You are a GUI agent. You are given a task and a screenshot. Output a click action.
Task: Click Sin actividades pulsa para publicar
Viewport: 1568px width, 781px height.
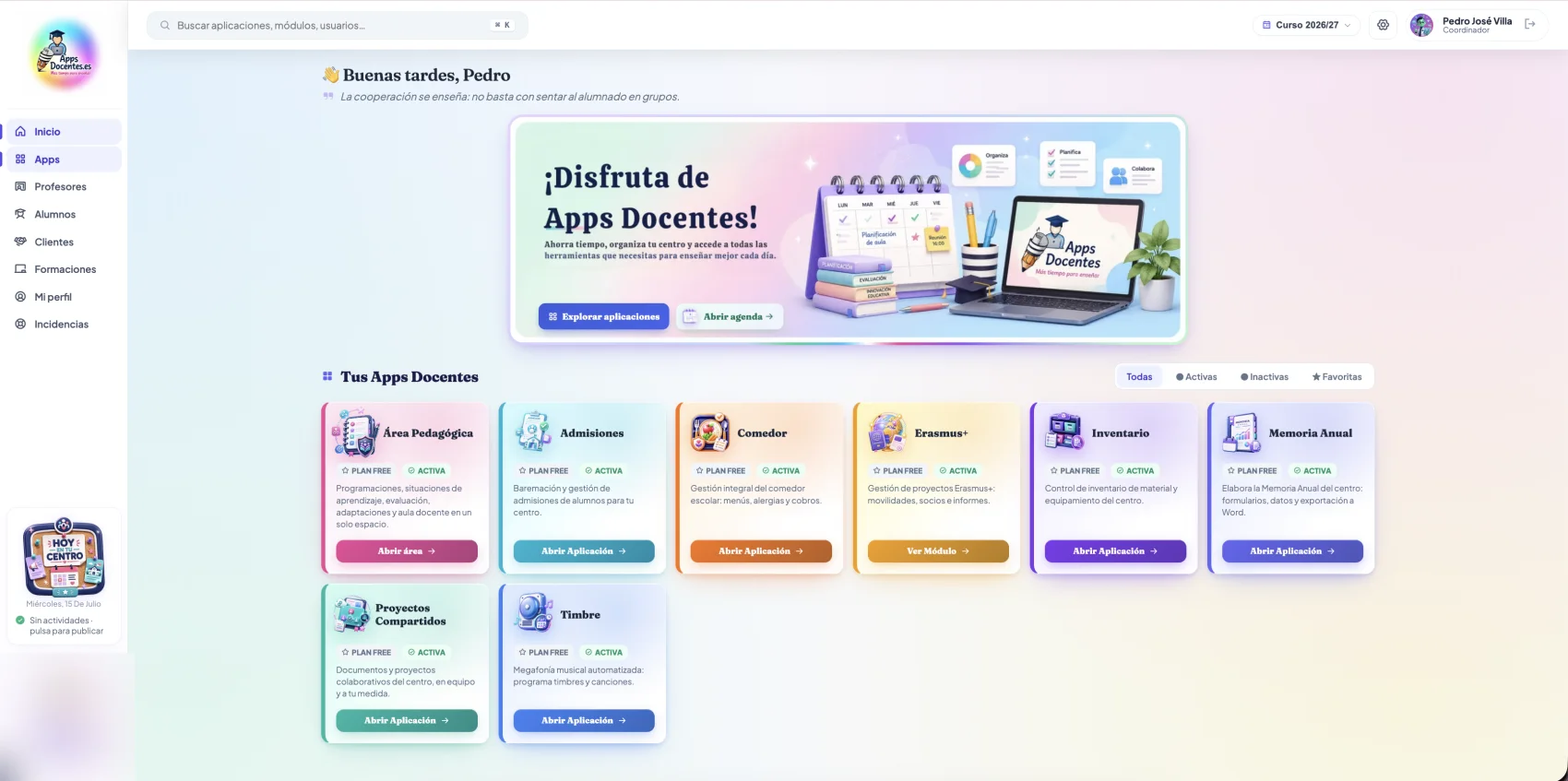[65, 626]
